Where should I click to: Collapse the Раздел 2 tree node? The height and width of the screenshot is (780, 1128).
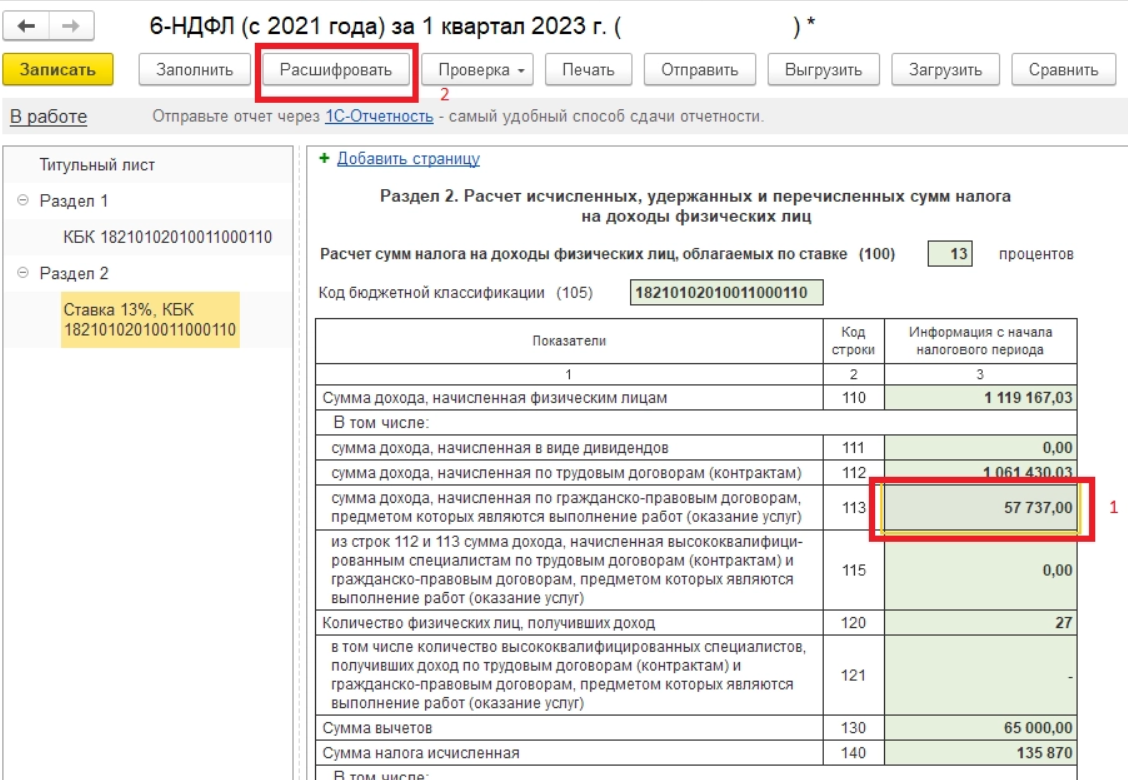23,273
